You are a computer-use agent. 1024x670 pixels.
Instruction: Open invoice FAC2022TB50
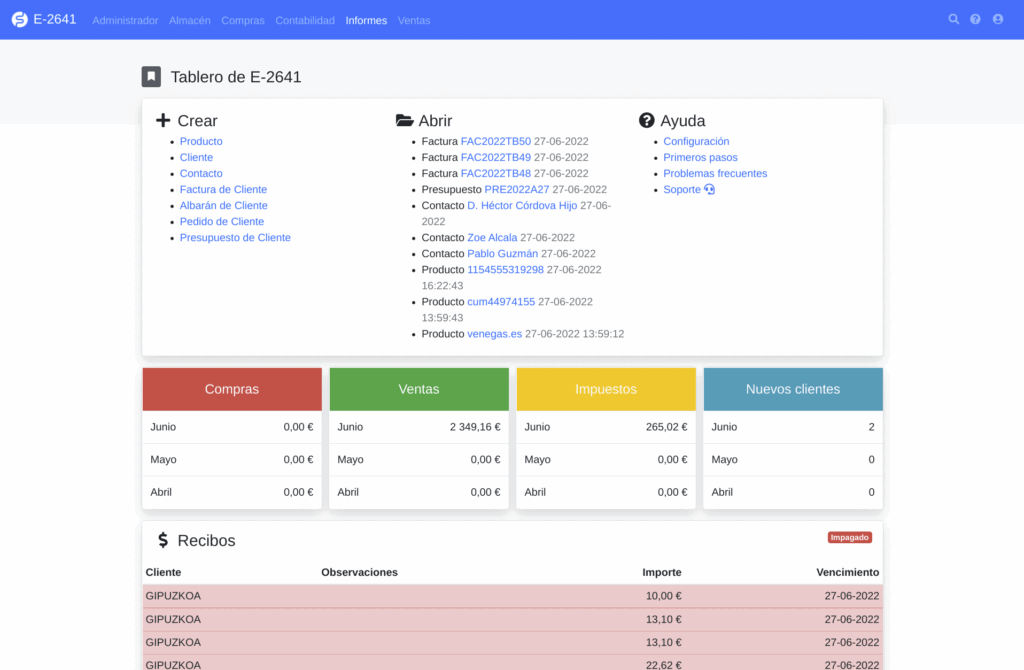[x=495, y=142]
